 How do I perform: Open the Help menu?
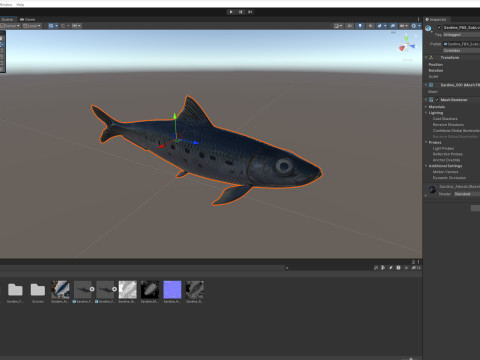coord(20,5)
